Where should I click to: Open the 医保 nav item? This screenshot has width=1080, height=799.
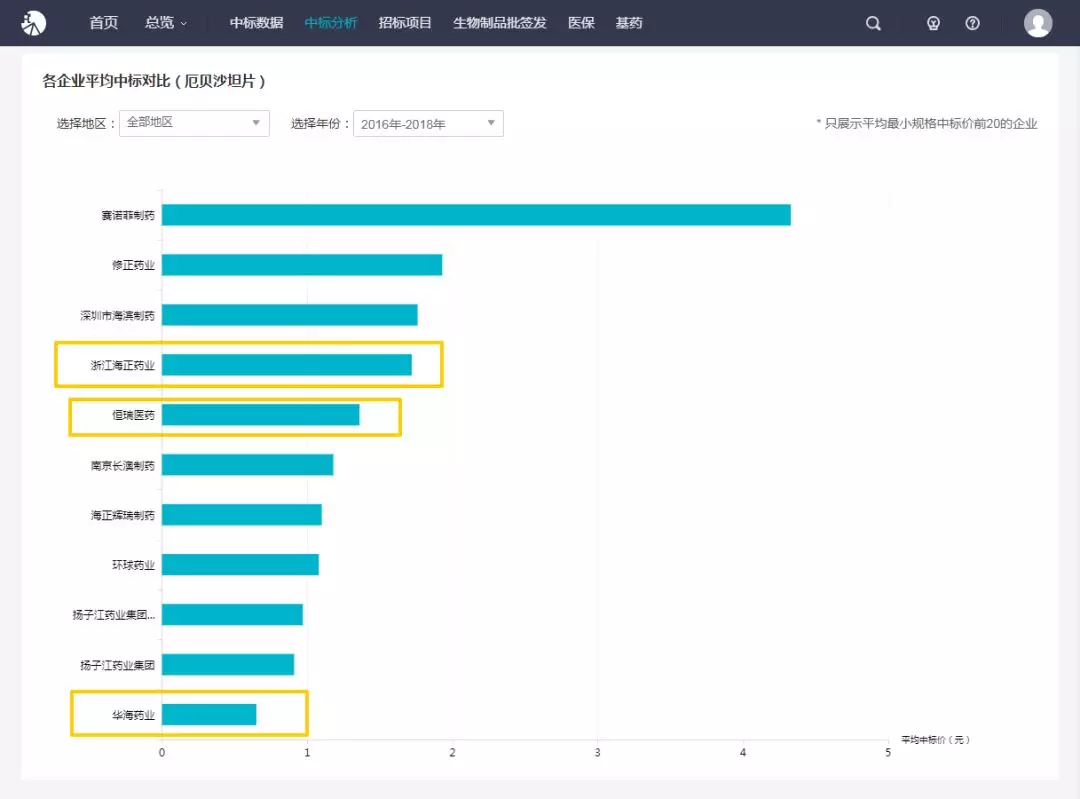click(x=581, y=23)
